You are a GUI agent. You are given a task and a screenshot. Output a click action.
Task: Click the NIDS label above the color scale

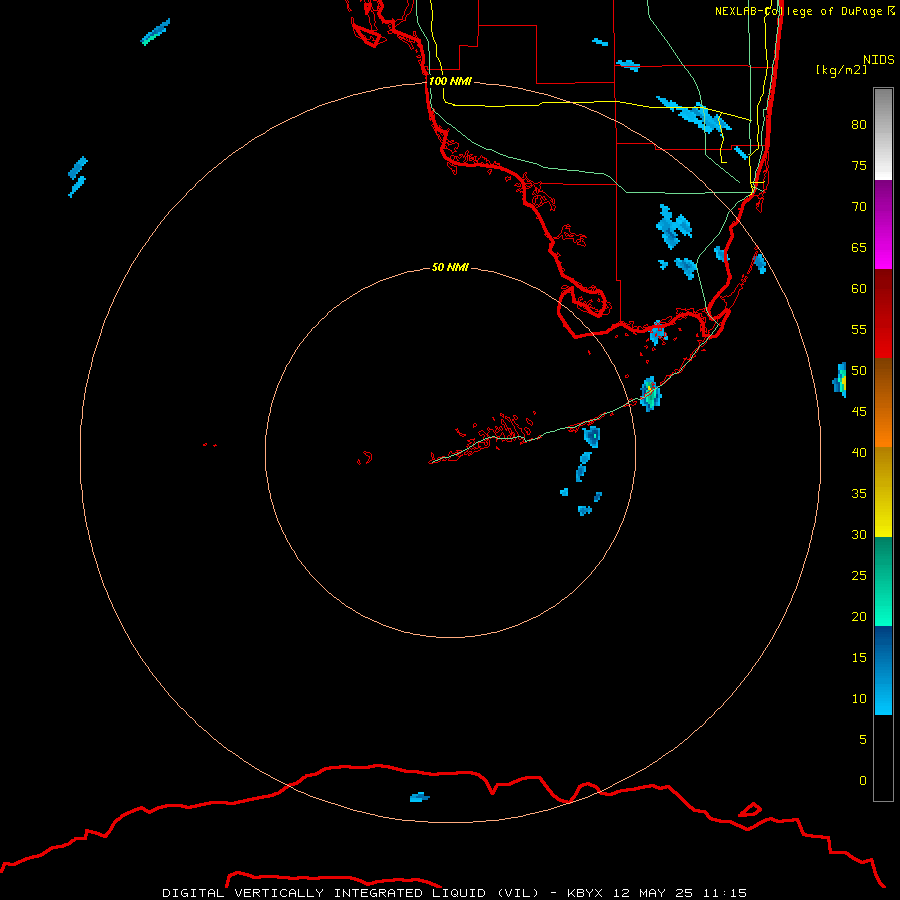point(879,60)
